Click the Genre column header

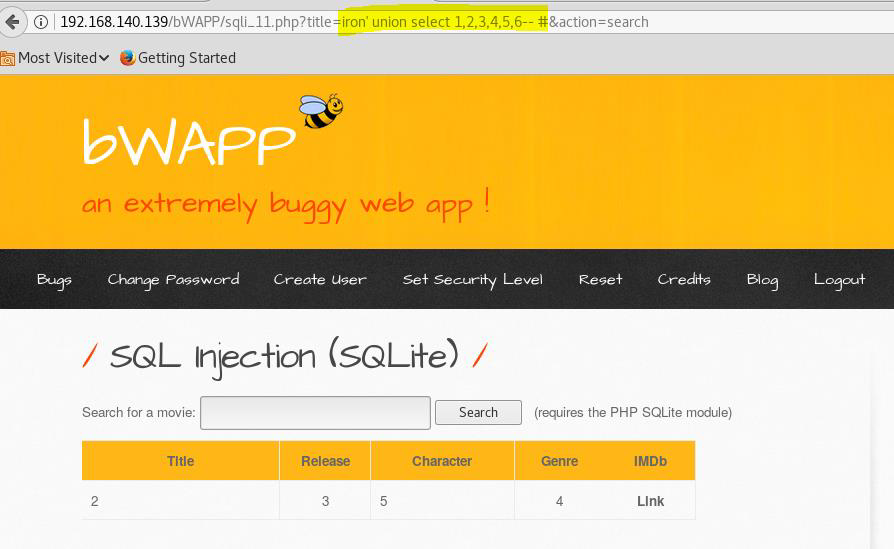click(559, 461)
